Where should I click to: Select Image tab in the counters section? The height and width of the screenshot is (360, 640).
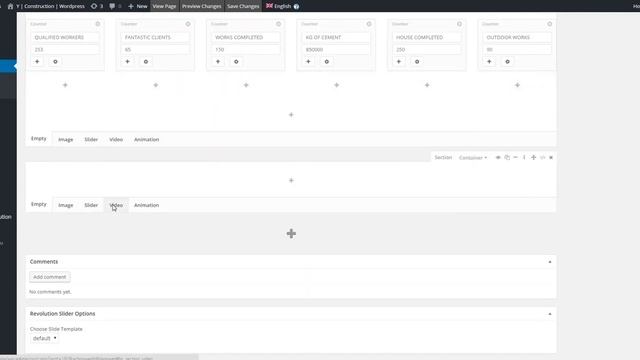click(66, 140)
